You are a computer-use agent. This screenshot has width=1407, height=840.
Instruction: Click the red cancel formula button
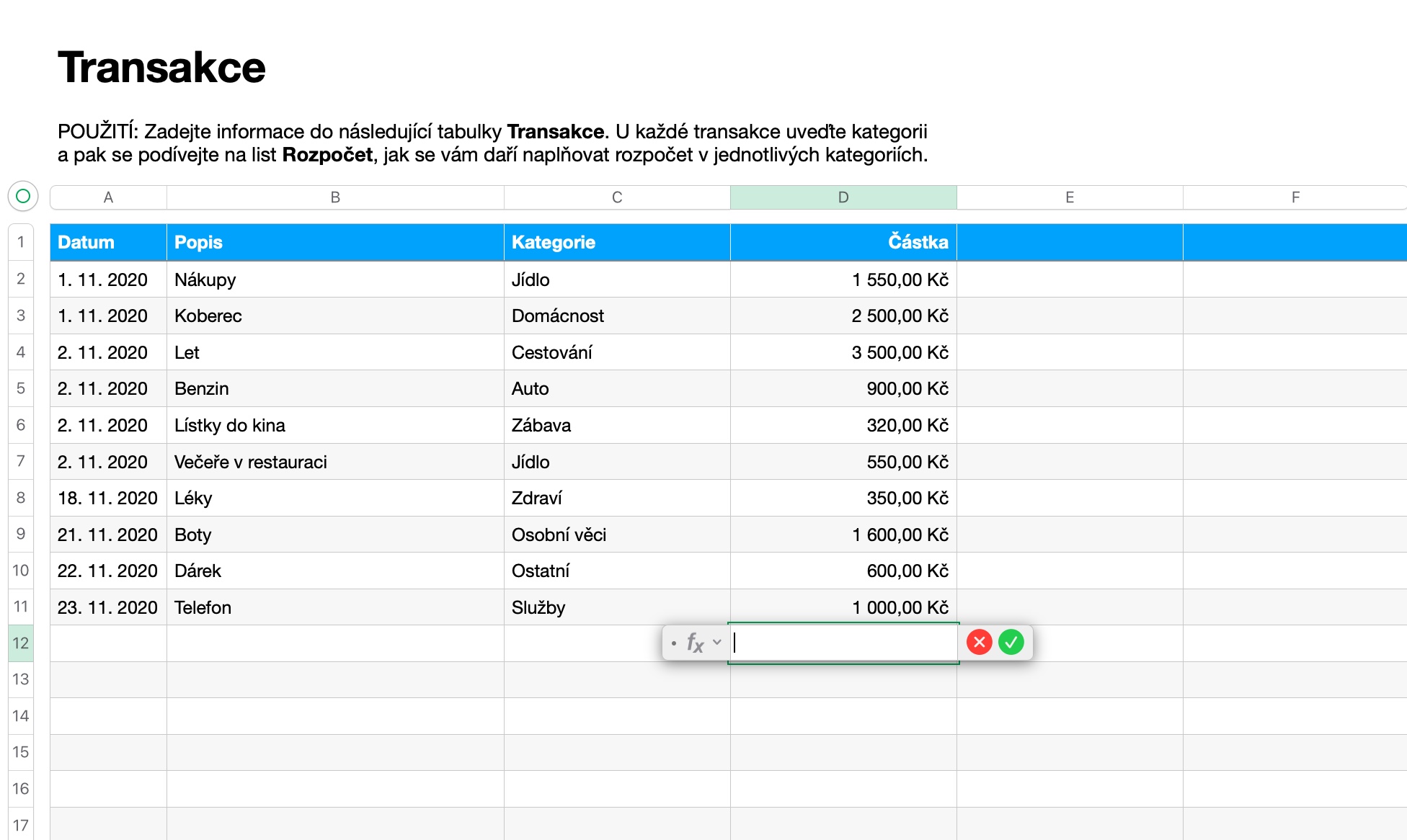(979, 642)
